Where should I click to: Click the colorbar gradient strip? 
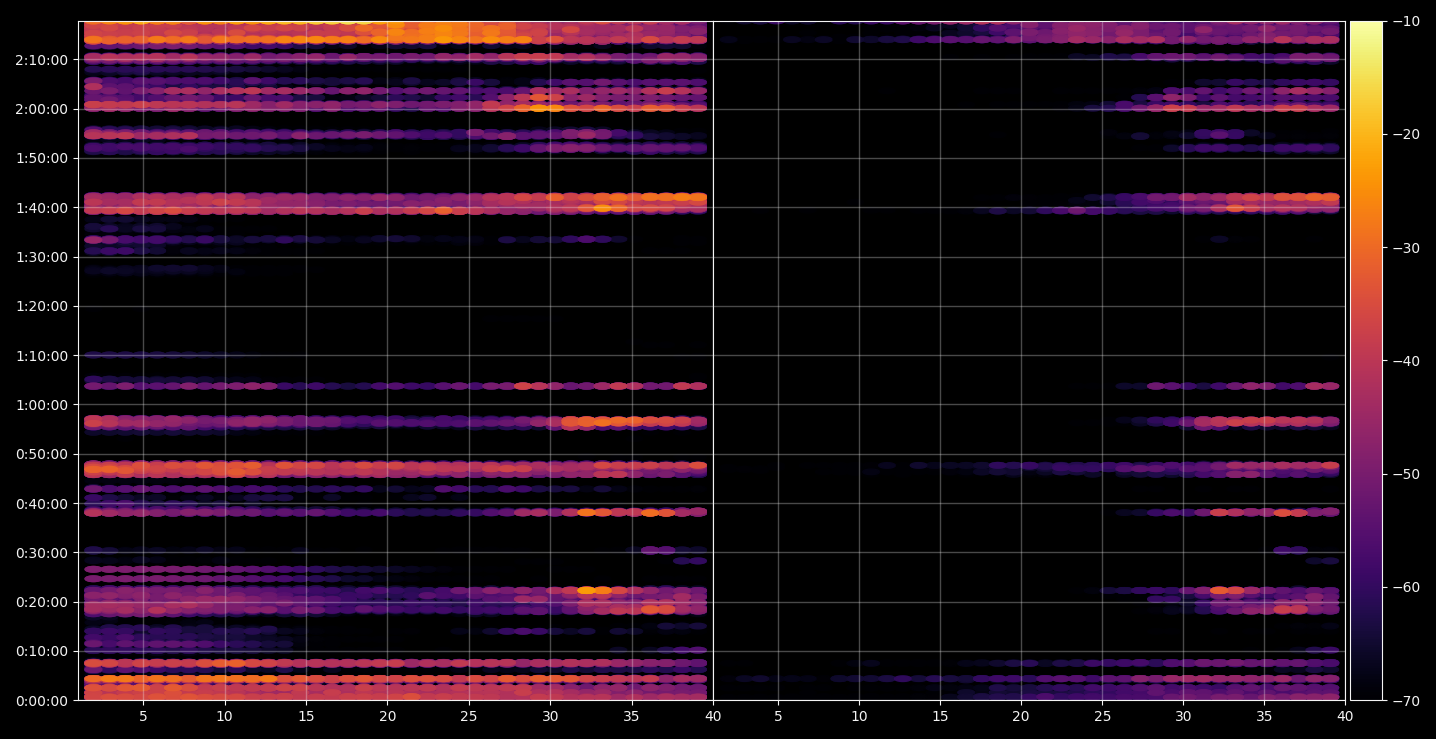tap(1366, 361)
